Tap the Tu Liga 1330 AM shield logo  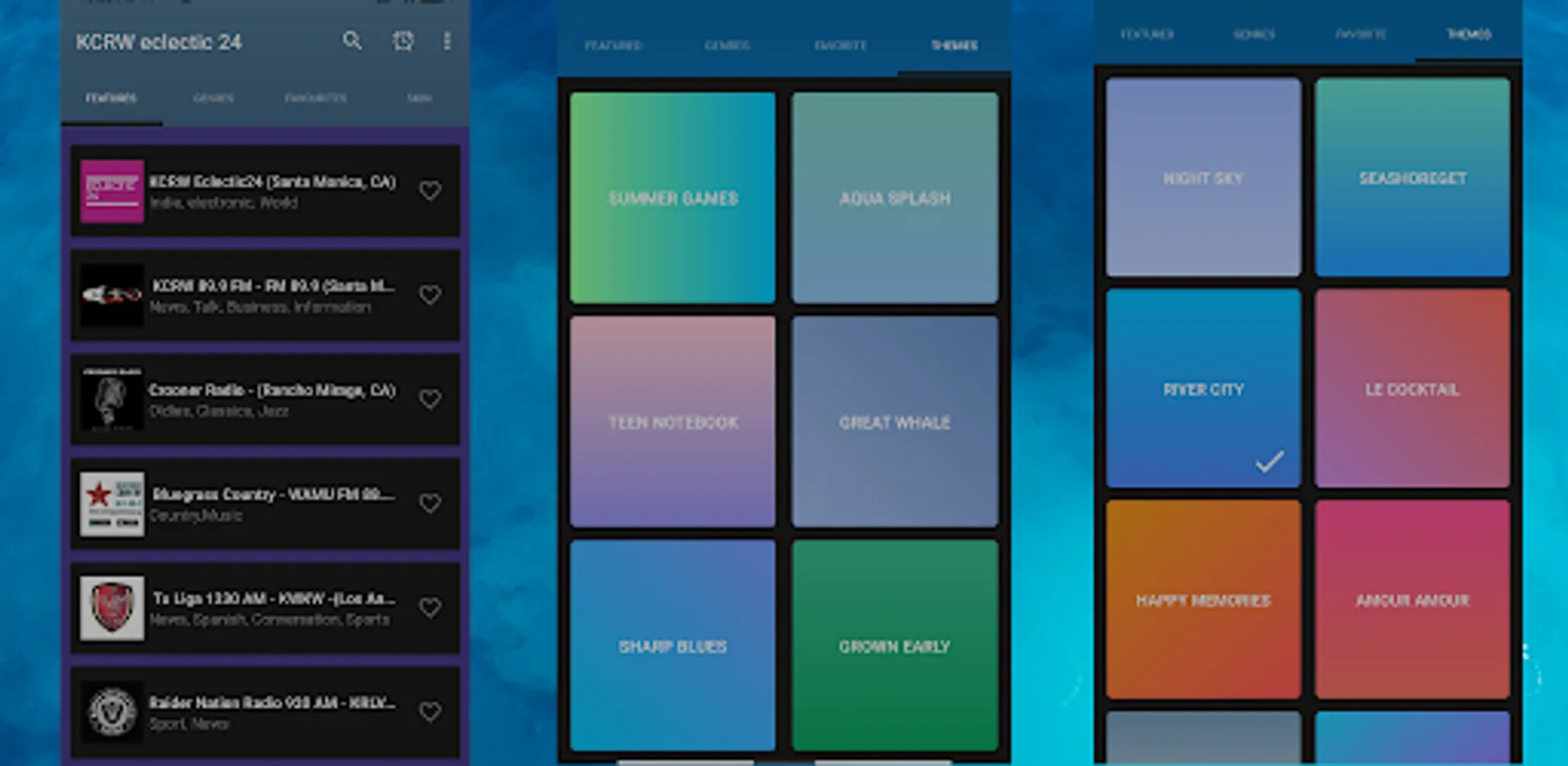111,608
